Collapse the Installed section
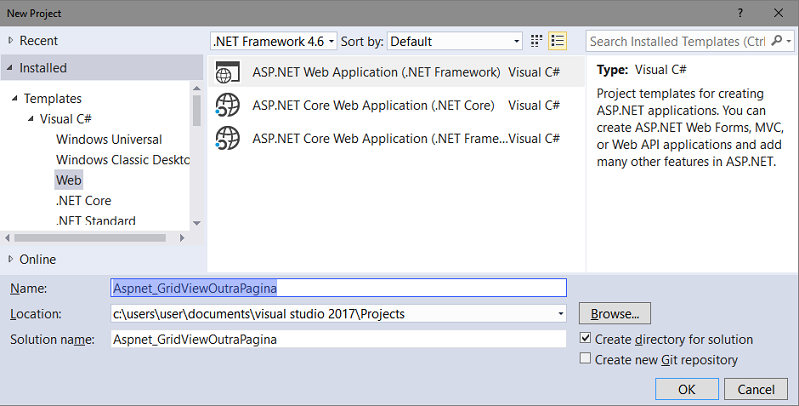 (x=10, y=68)
